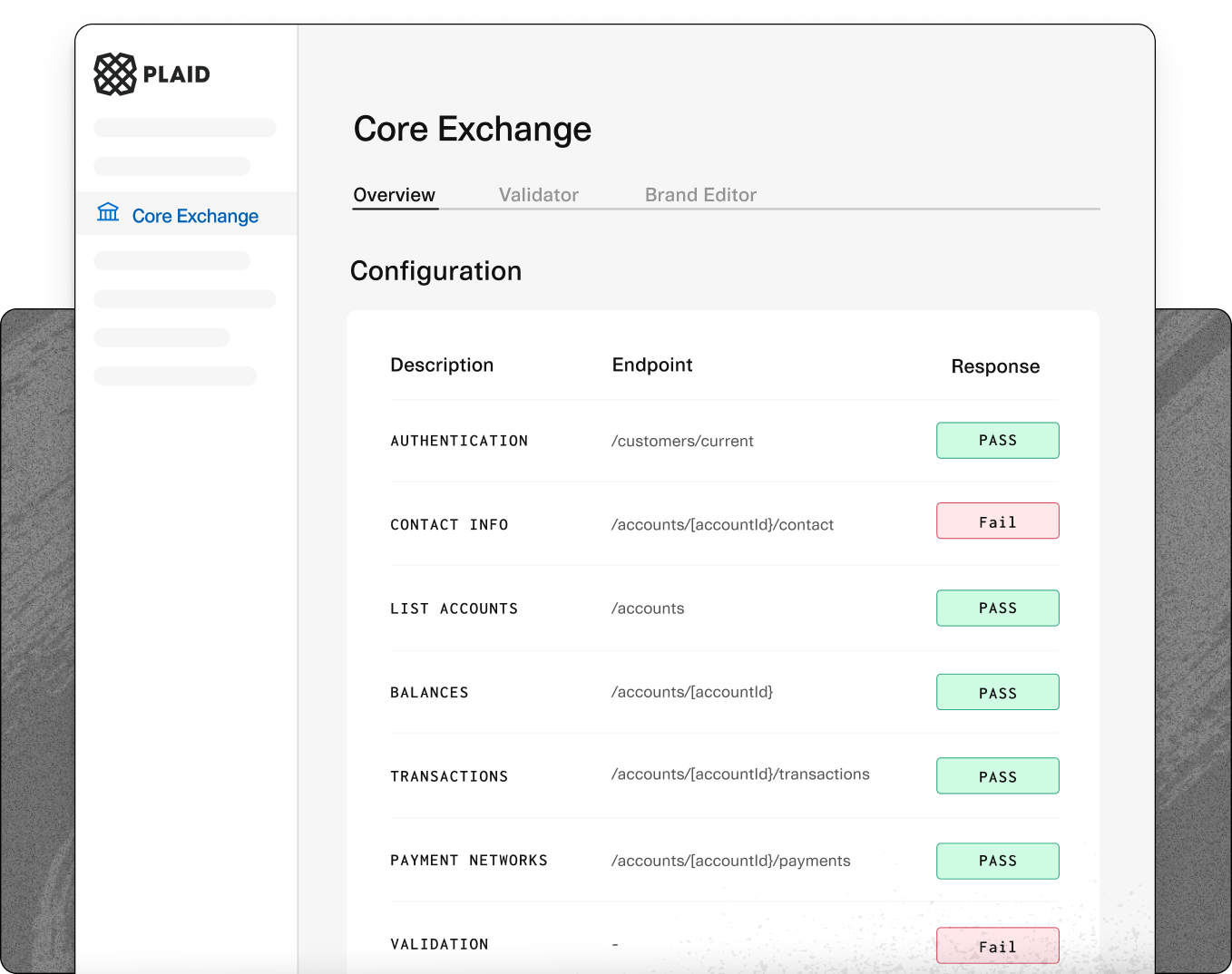Click the PASS badge for Transactions
Image resolution: width=1232 pixels, height=974 pixels.
pyautogui.click(x=997, y=775)
